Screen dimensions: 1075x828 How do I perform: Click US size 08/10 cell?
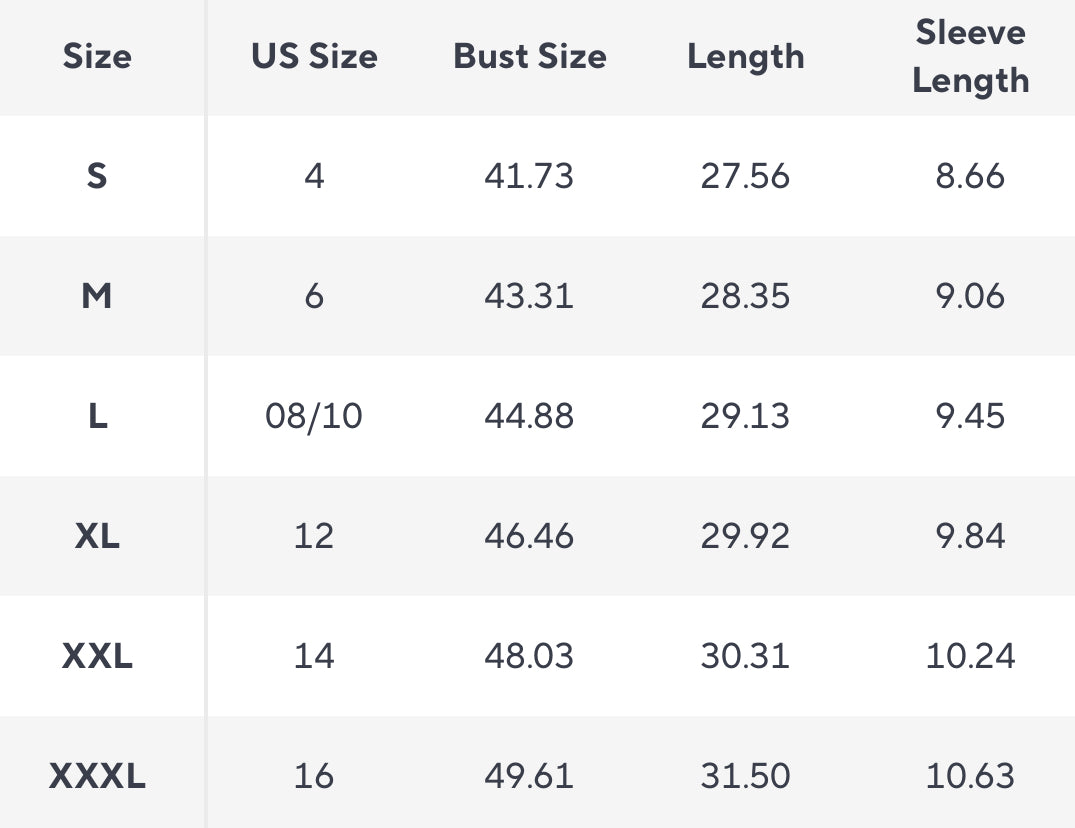(x=314, y=417)
